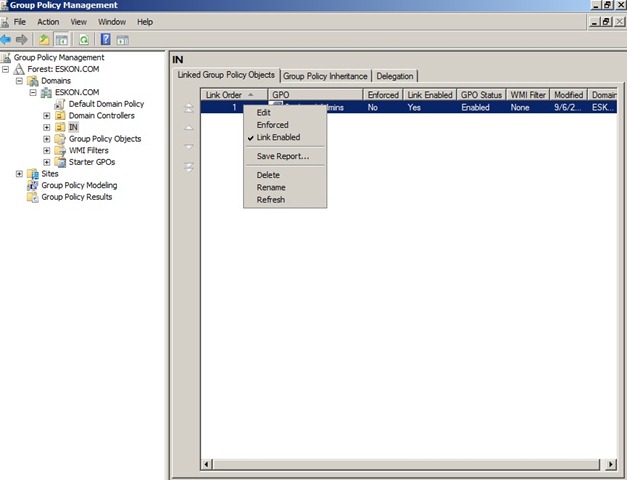
Task: Collapse the Forest: ESKON.COM node
Action: pos(6,69)
